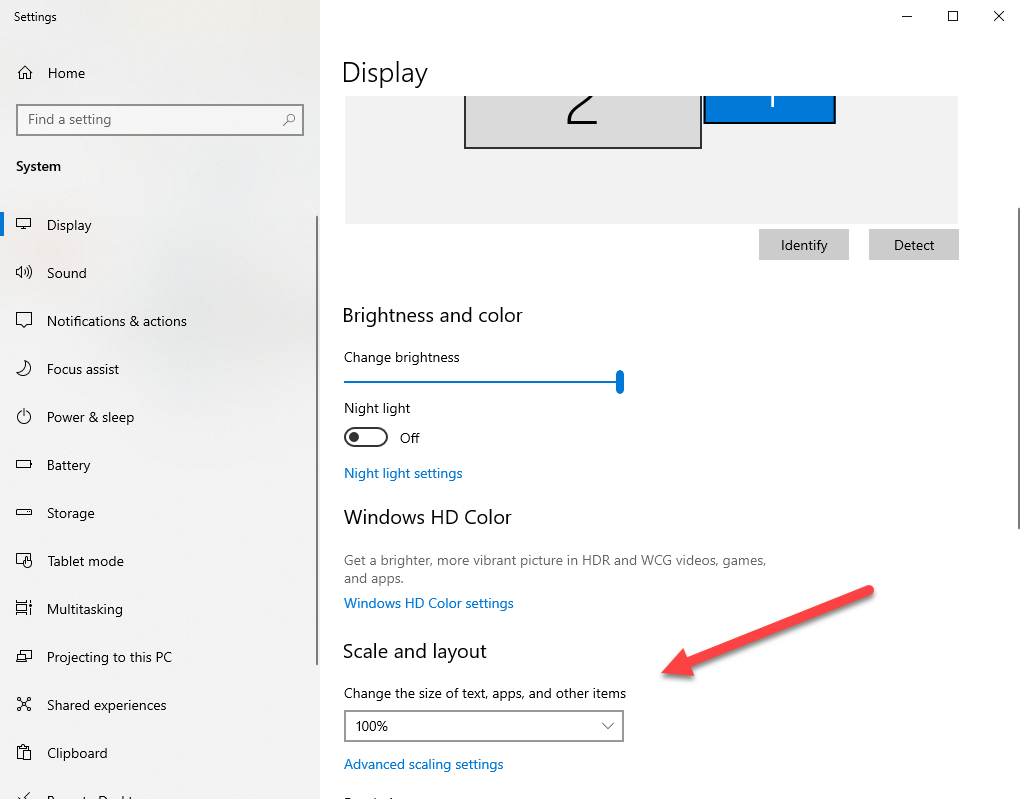Screen dimensions: 1022x799
Task: Select monitor 2 in display arrangement
Action: coord(583,121)
